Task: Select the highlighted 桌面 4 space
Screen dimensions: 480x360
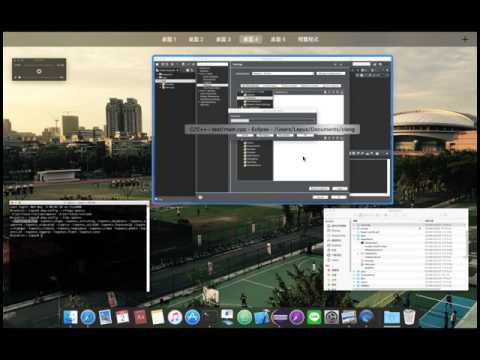Action: coord(251,39)
